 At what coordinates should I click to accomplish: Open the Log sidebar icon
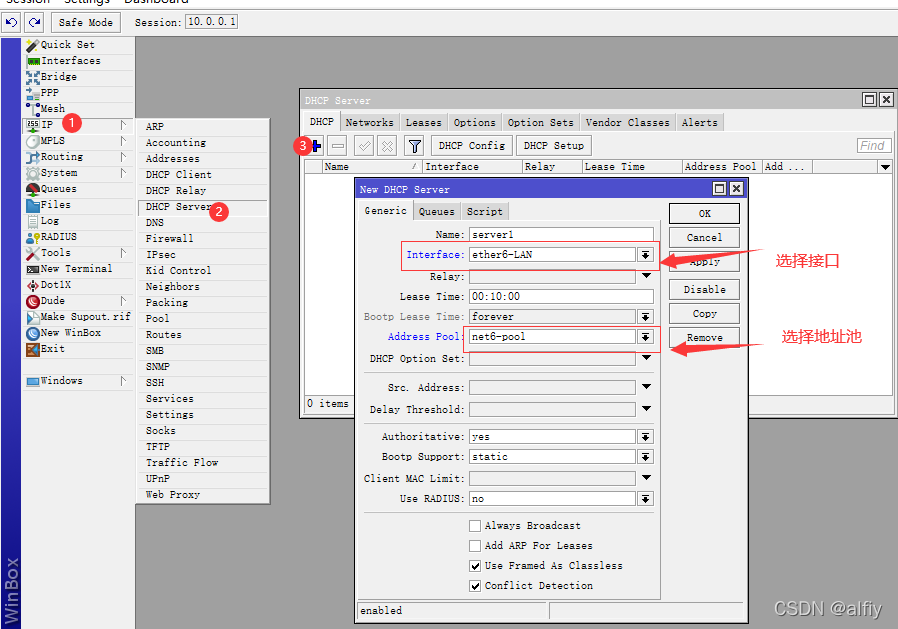(33, 221)
